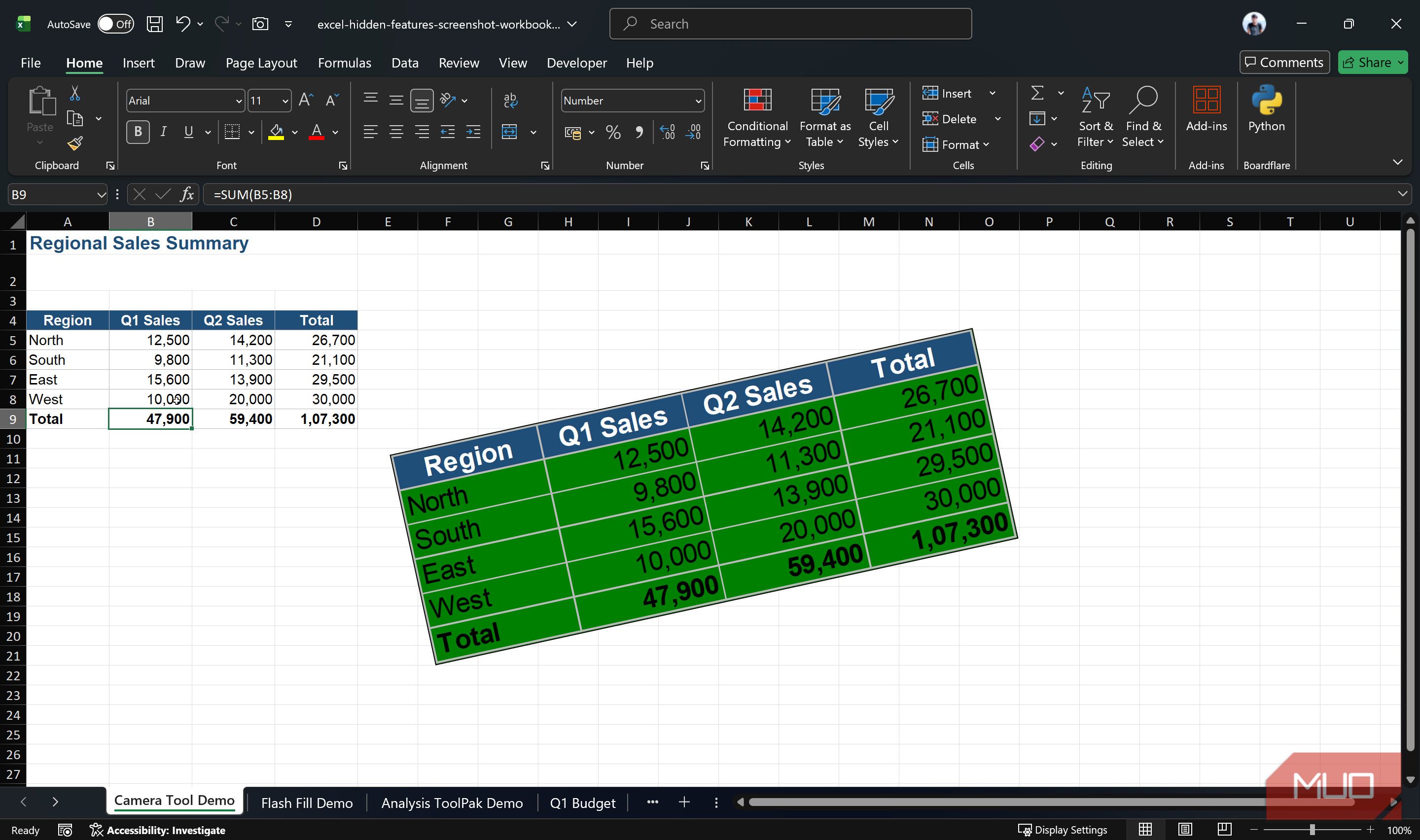The width and height of the screenshot is (1420, 840).
Task: Expand the Find & Select dropdown
Action: point(1143,118)
